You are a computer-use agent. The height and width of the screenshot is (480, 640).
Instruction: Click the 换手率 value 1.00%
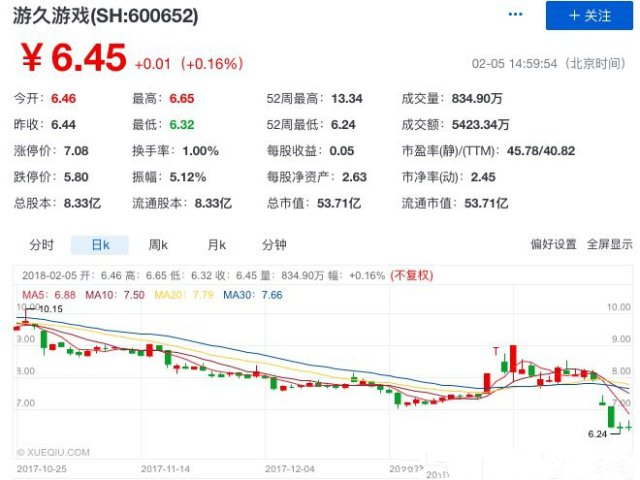[x=200, y=151]
